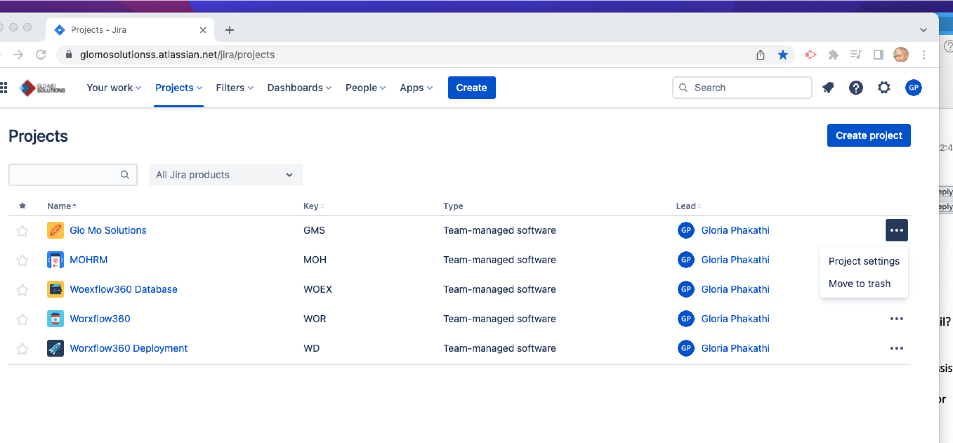Expand the Your work menu
953x443 pixels.
click(114, 88)
